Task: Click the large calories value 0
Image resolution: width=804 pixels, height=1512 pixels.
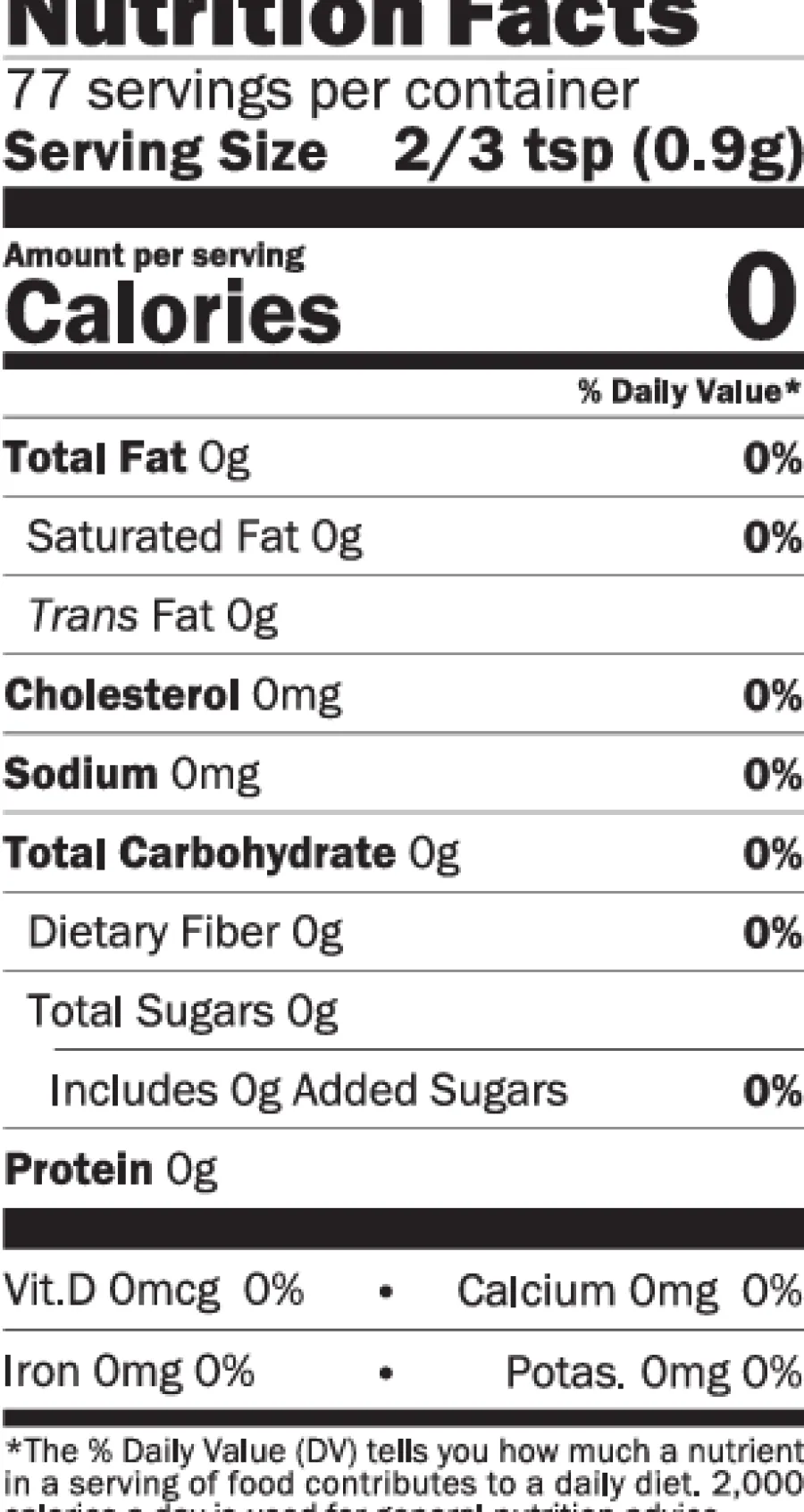Action: [760, 297]
